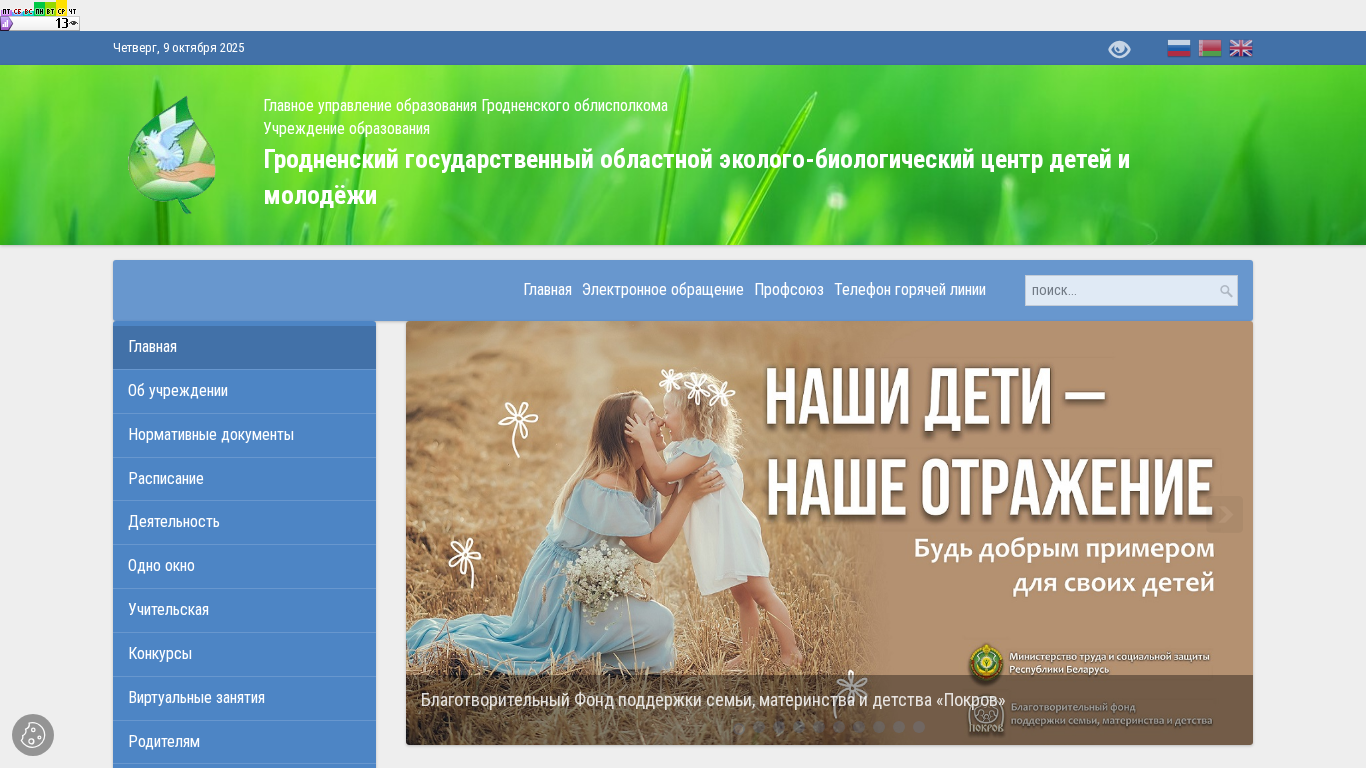The width and height of the screenshot is (1366, 768).
Task: Click the date Четверг, 9 октября 2025
Action: tap(179, 48)
